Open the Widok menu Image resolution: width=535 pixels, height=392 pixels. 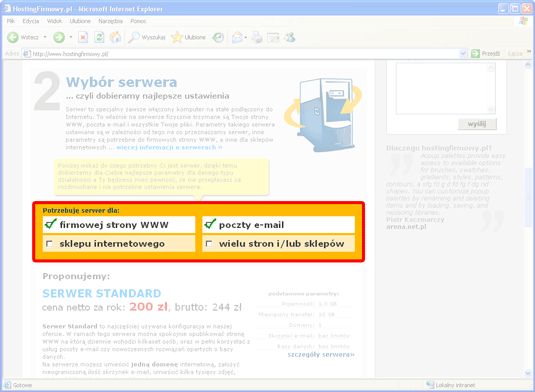click(54, 21)
